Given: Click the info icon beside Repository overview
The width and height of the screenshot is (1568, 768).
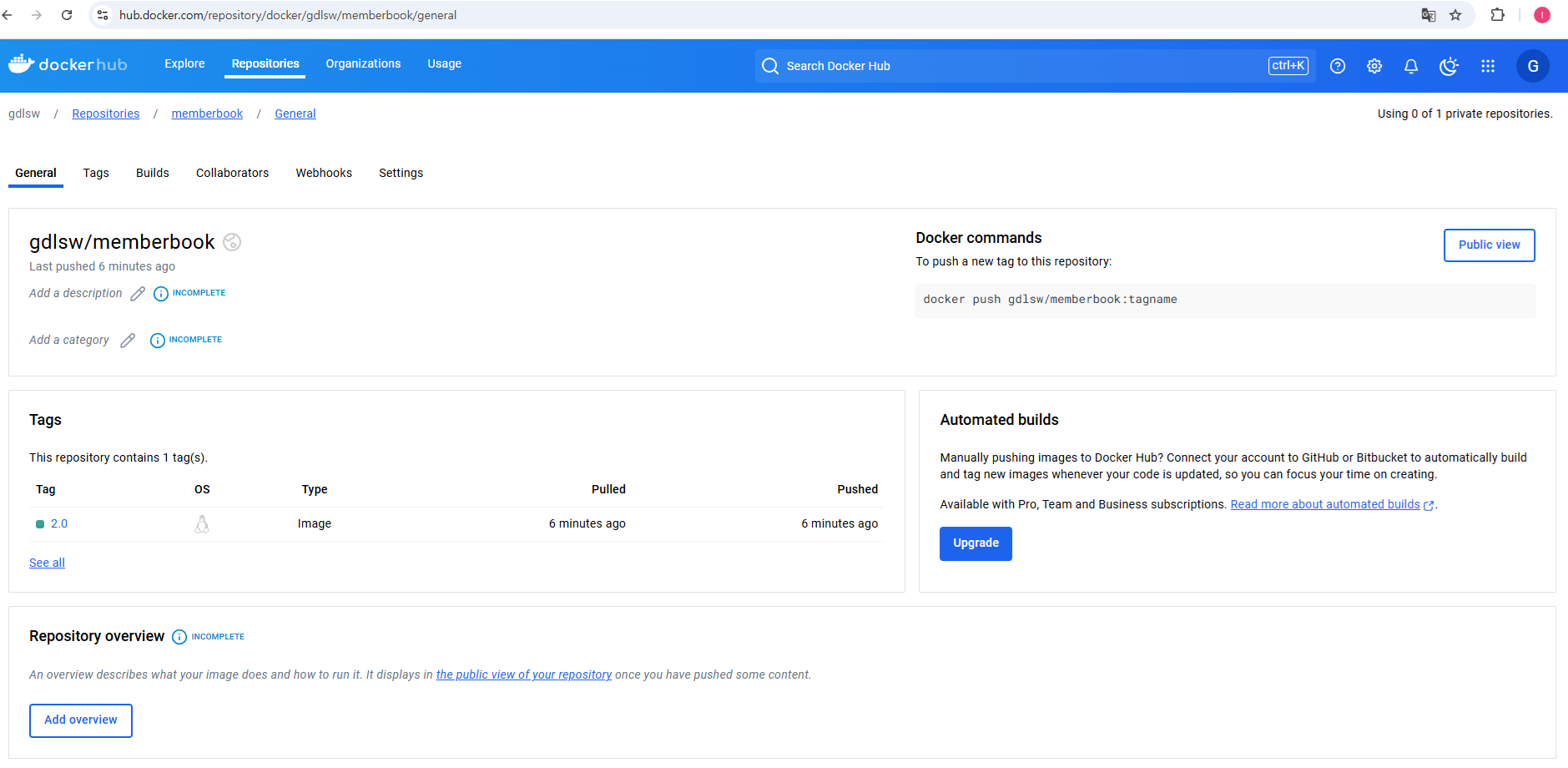Looking at the screenshot, I should 179,637.
